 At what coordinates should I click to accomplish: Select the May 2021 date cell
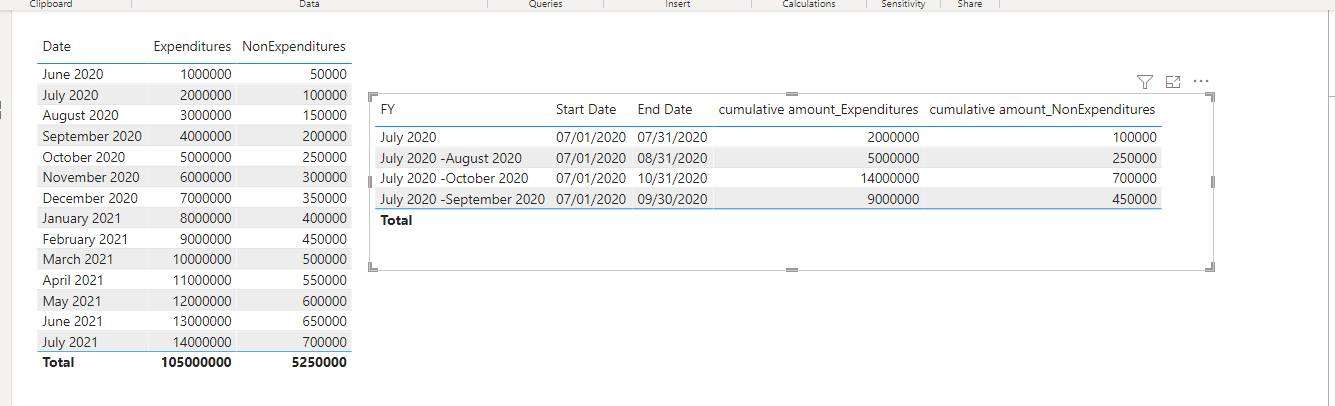click(x=71, y=301)
